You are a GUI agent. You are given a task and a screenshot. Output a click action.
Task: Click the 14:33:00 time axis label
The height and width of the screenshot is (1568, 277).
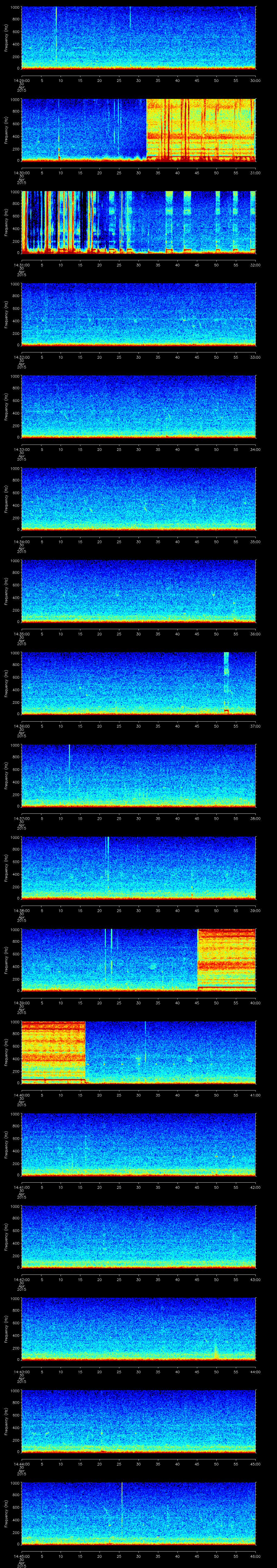point(22,449)
